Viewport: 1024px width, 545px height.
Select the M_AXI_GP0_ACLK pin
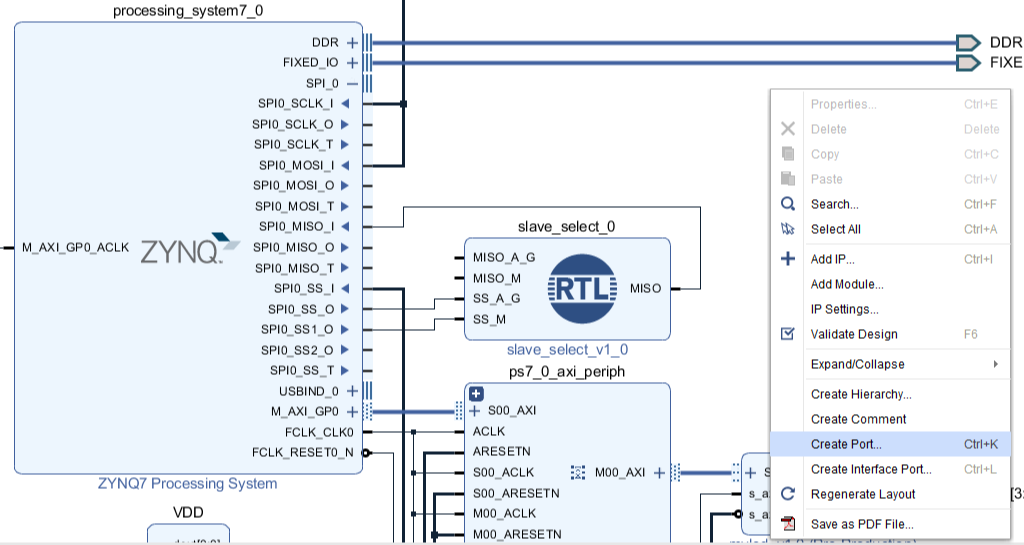[76, 247]
